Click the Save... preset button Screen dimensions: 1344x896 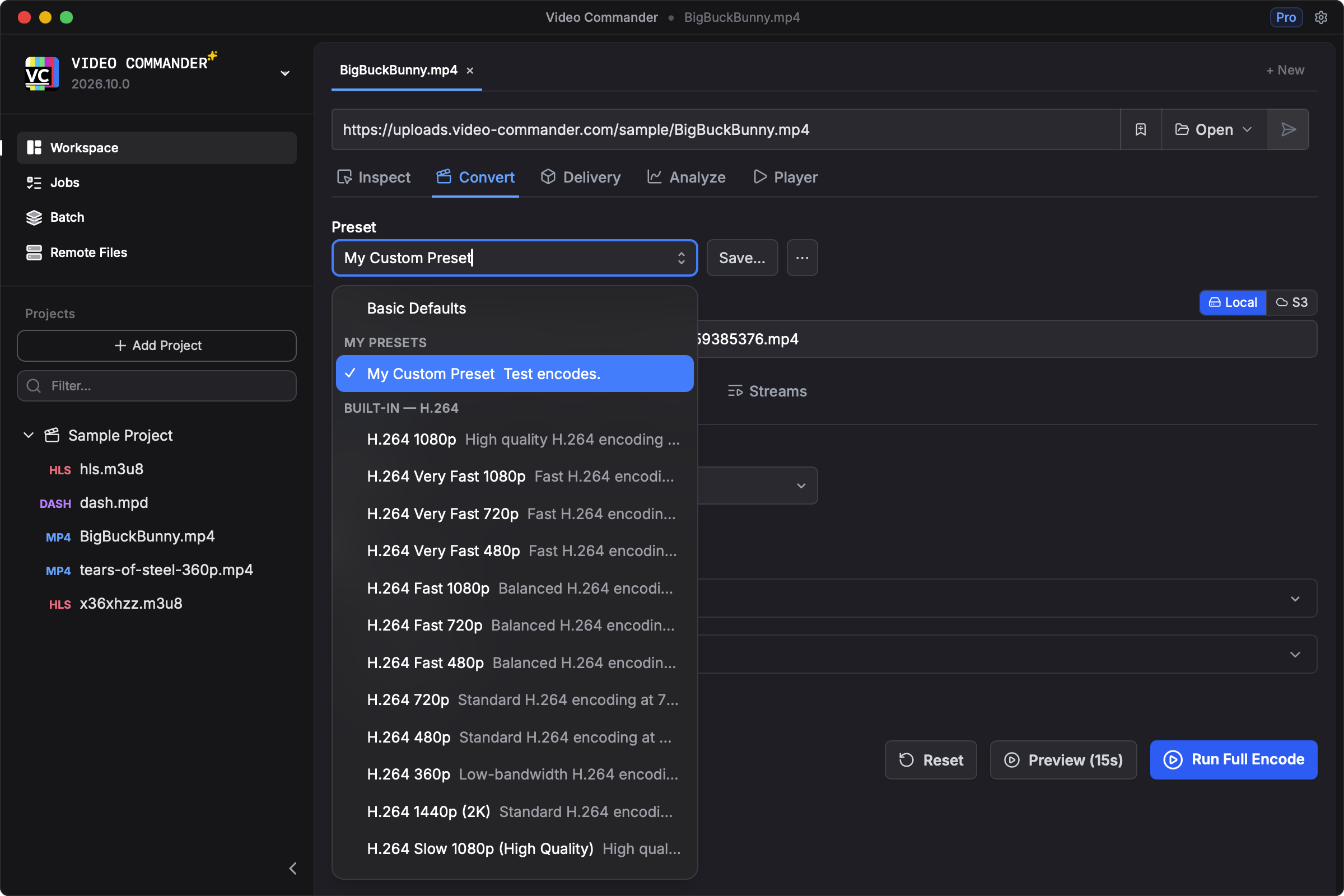point(741,258)
